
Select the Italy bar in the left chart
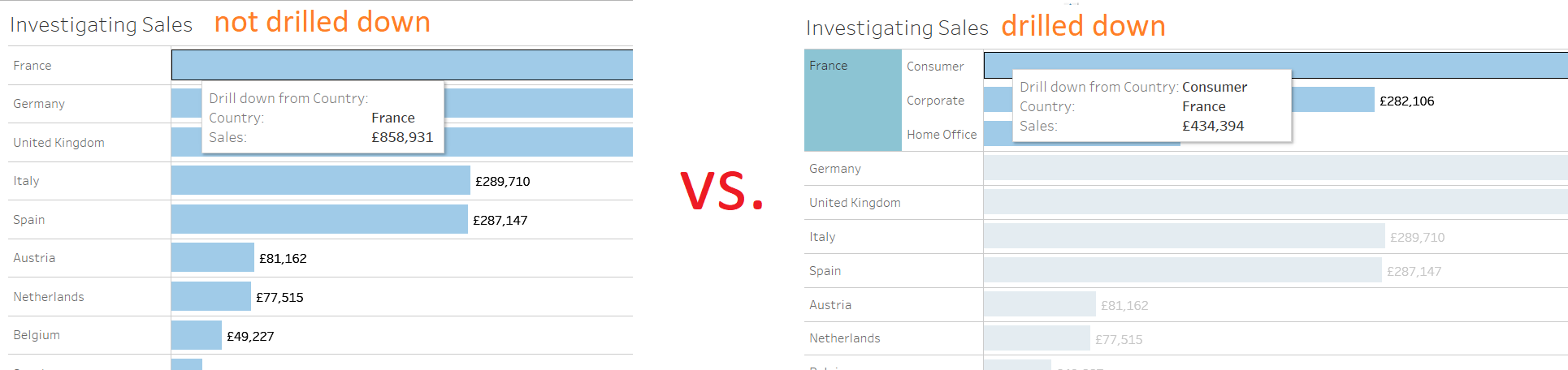pyautogui.click(x=320, y=180)
